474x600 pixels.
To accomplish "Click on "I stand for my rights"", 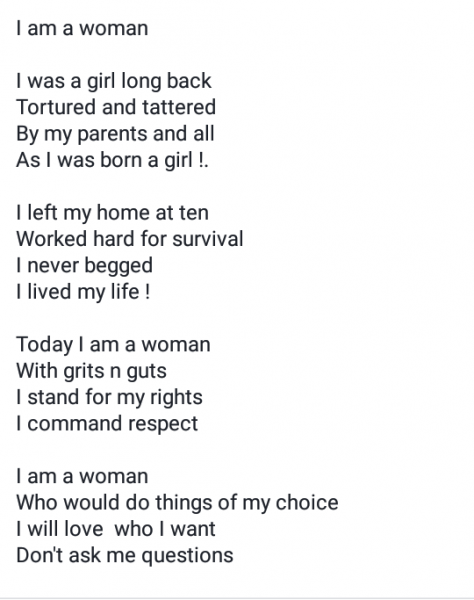I will (109, 398).
